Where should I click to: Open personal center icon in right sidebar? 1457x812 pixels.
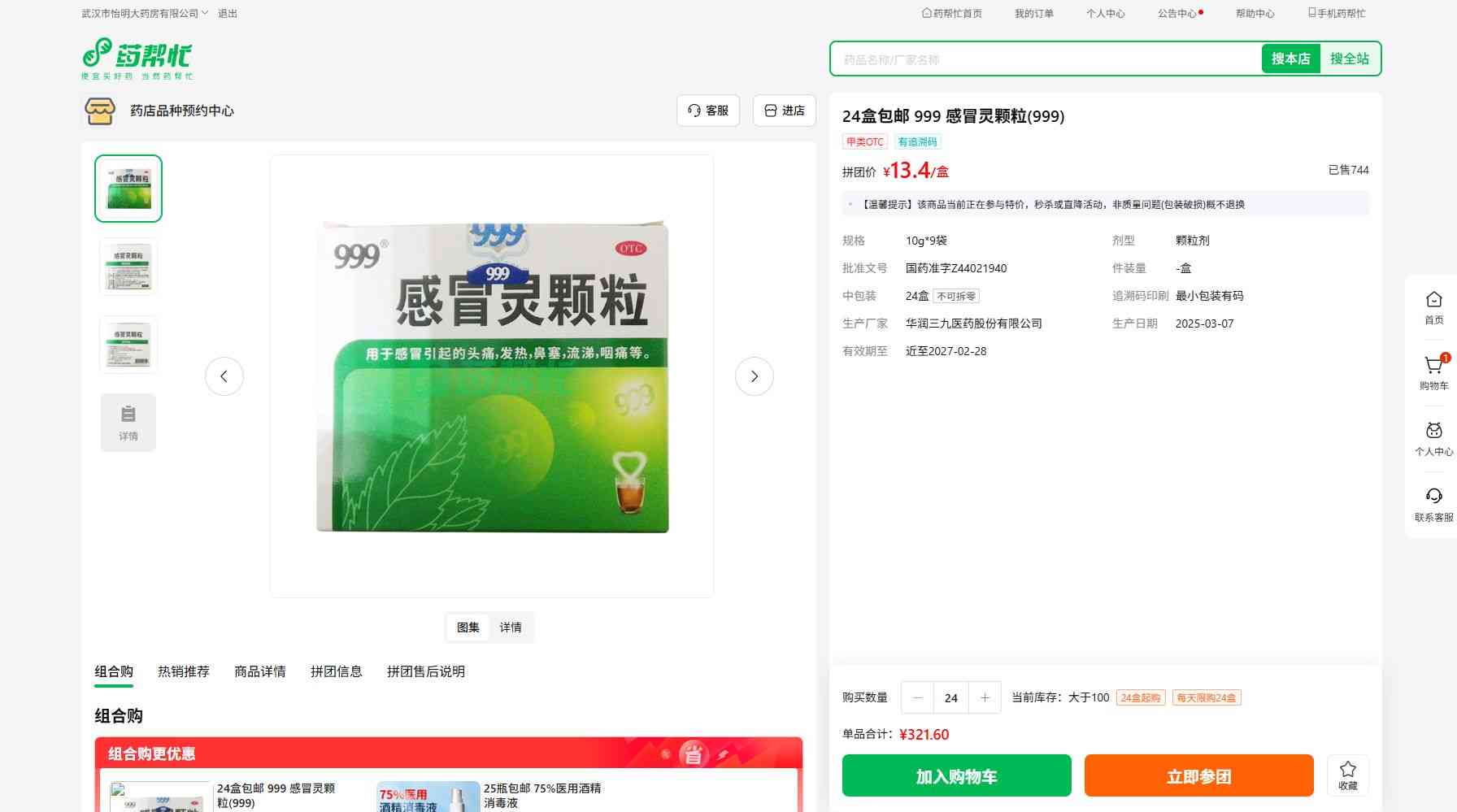(1433, 432)
